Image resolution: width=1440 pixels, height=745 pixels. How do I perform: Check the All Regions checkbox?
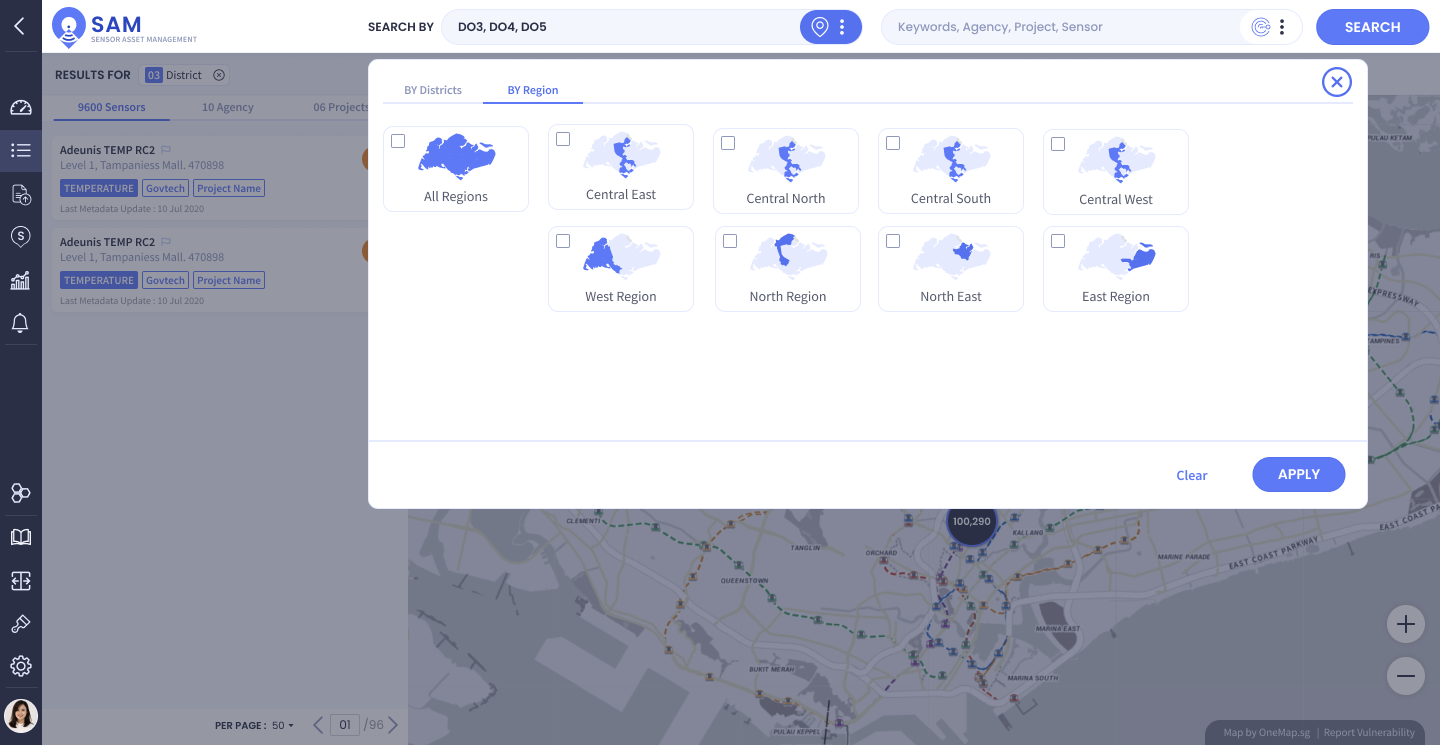pos(398,141)
